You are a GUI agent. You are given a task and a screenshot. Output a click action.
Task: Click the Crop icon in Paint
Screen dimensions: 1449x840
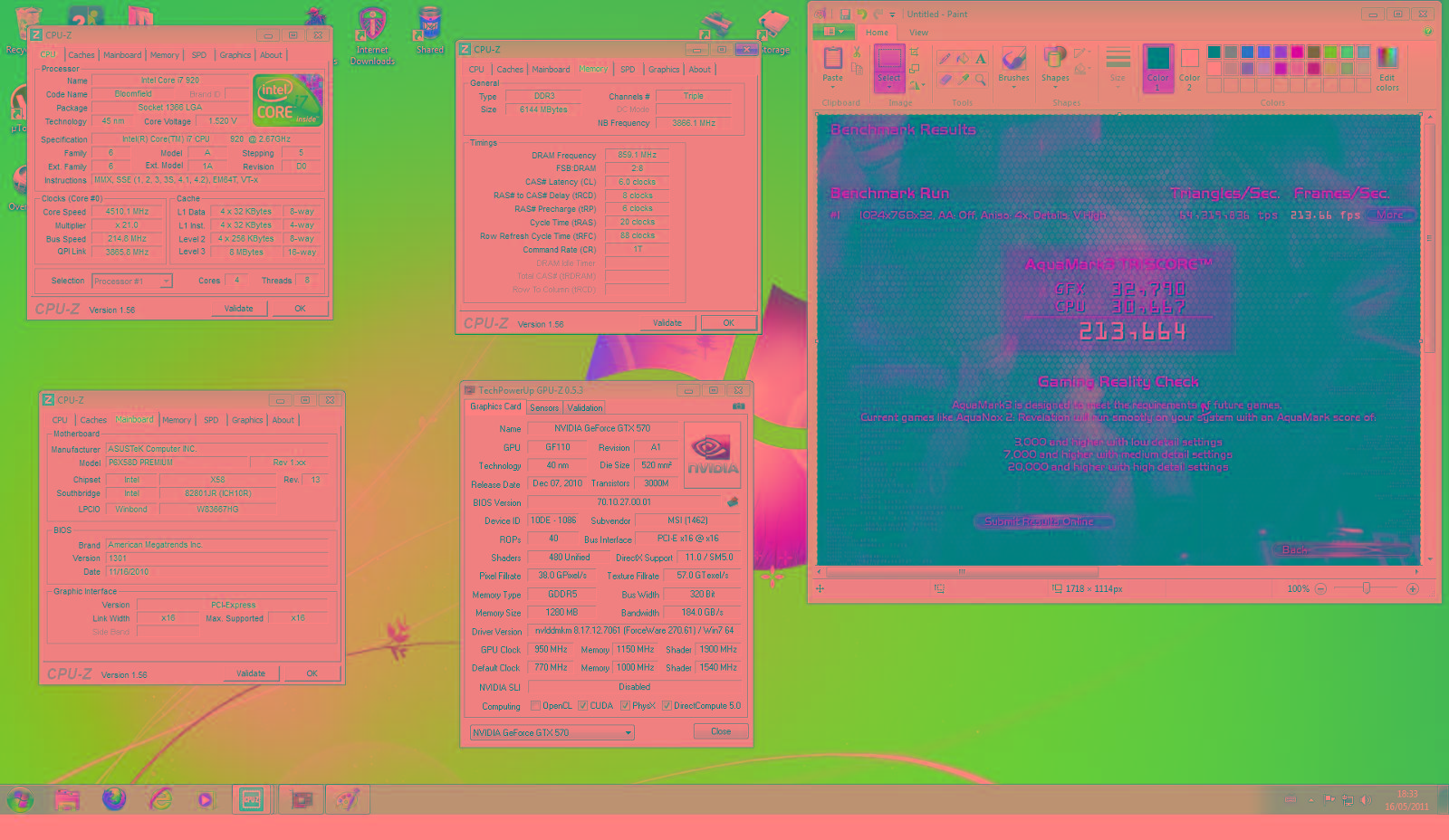pyautogui.click(x=915, y=52)
